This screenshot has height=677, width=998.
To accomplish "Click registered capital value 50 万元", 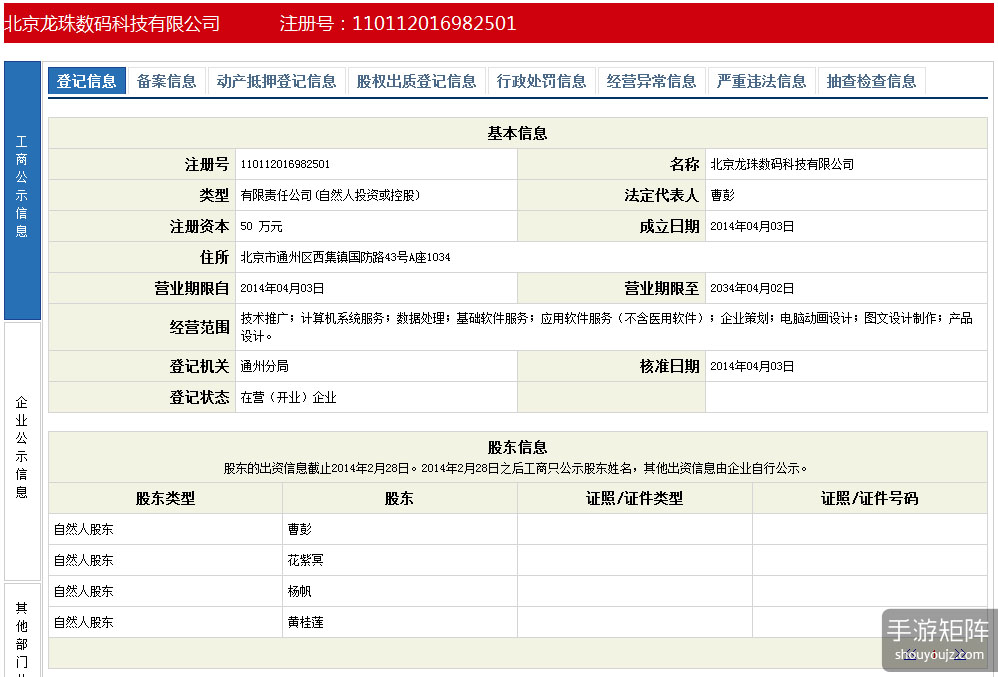I will [x=262, y=227].
